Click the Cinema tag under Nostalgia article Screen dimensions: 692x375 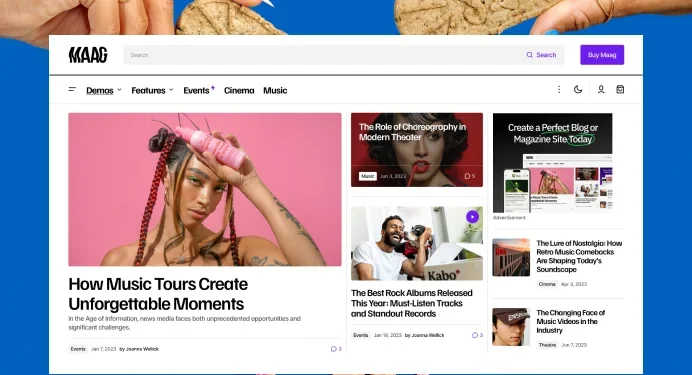pyautogui.click(x=547, y=284)
